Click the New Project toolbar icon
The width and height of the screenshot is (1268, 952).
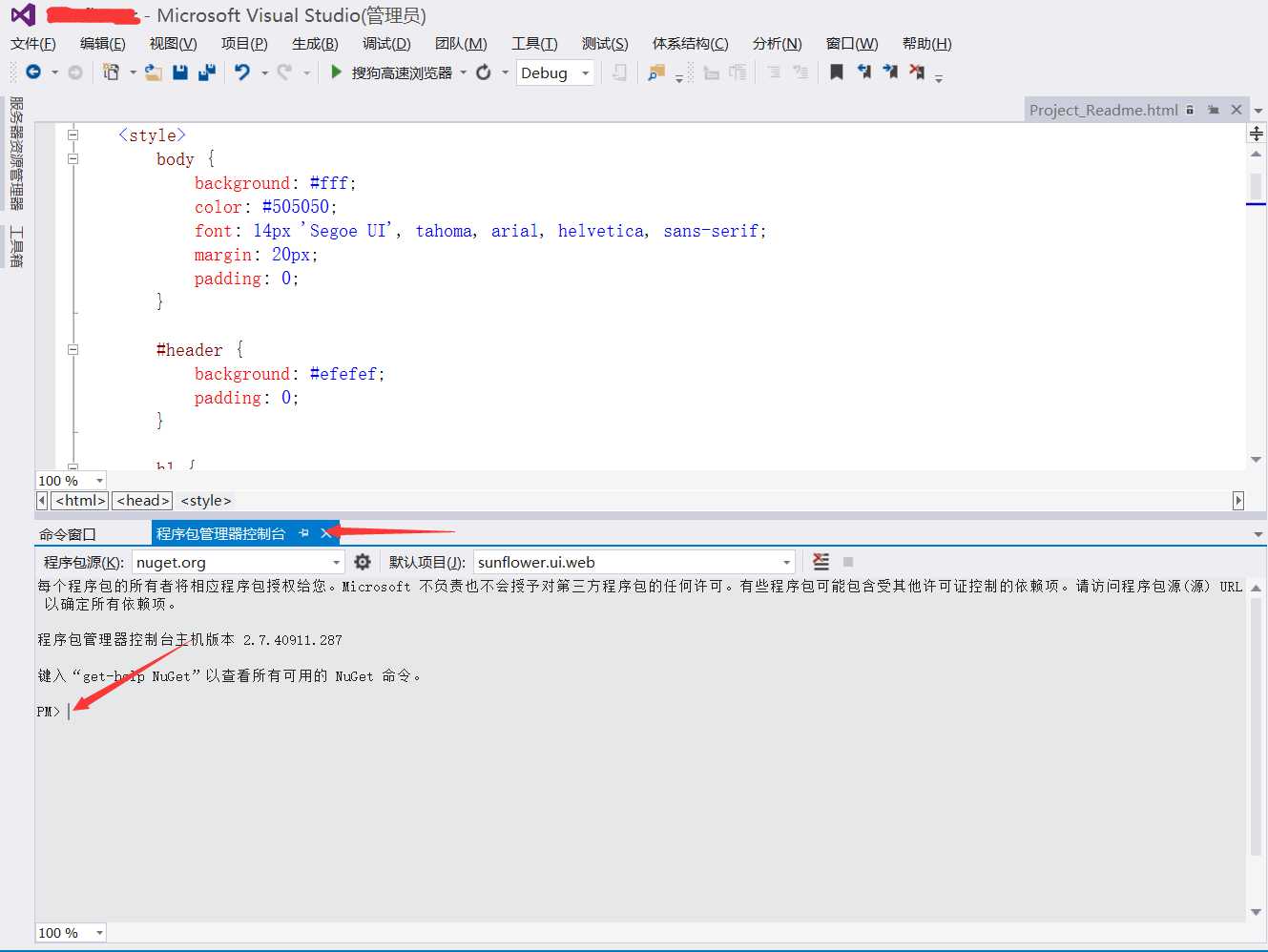point(112,72)
